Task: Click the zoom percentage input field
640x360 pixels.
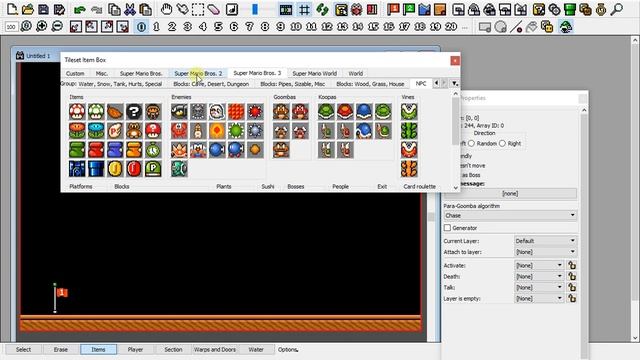Action: coord(11,27)
